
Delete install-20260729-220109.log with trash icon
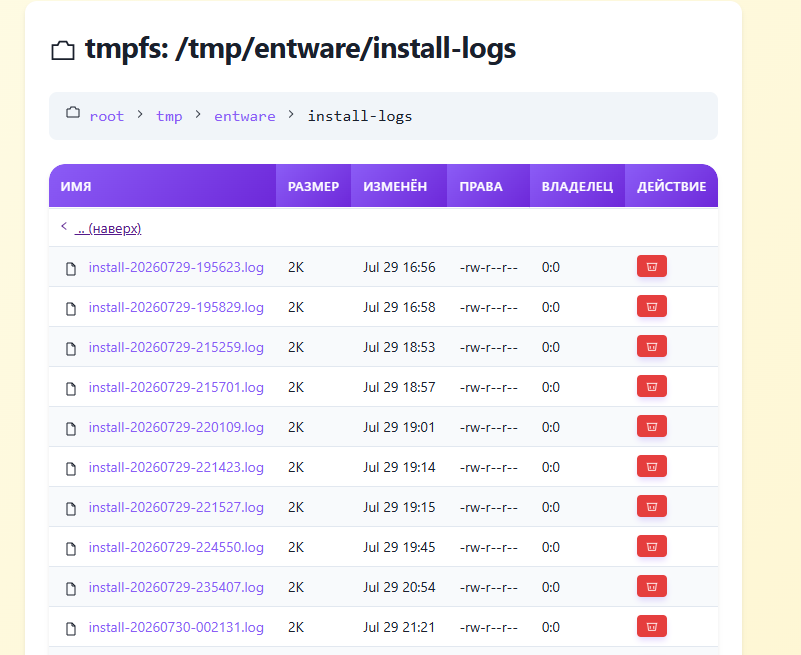click(651, 427)
